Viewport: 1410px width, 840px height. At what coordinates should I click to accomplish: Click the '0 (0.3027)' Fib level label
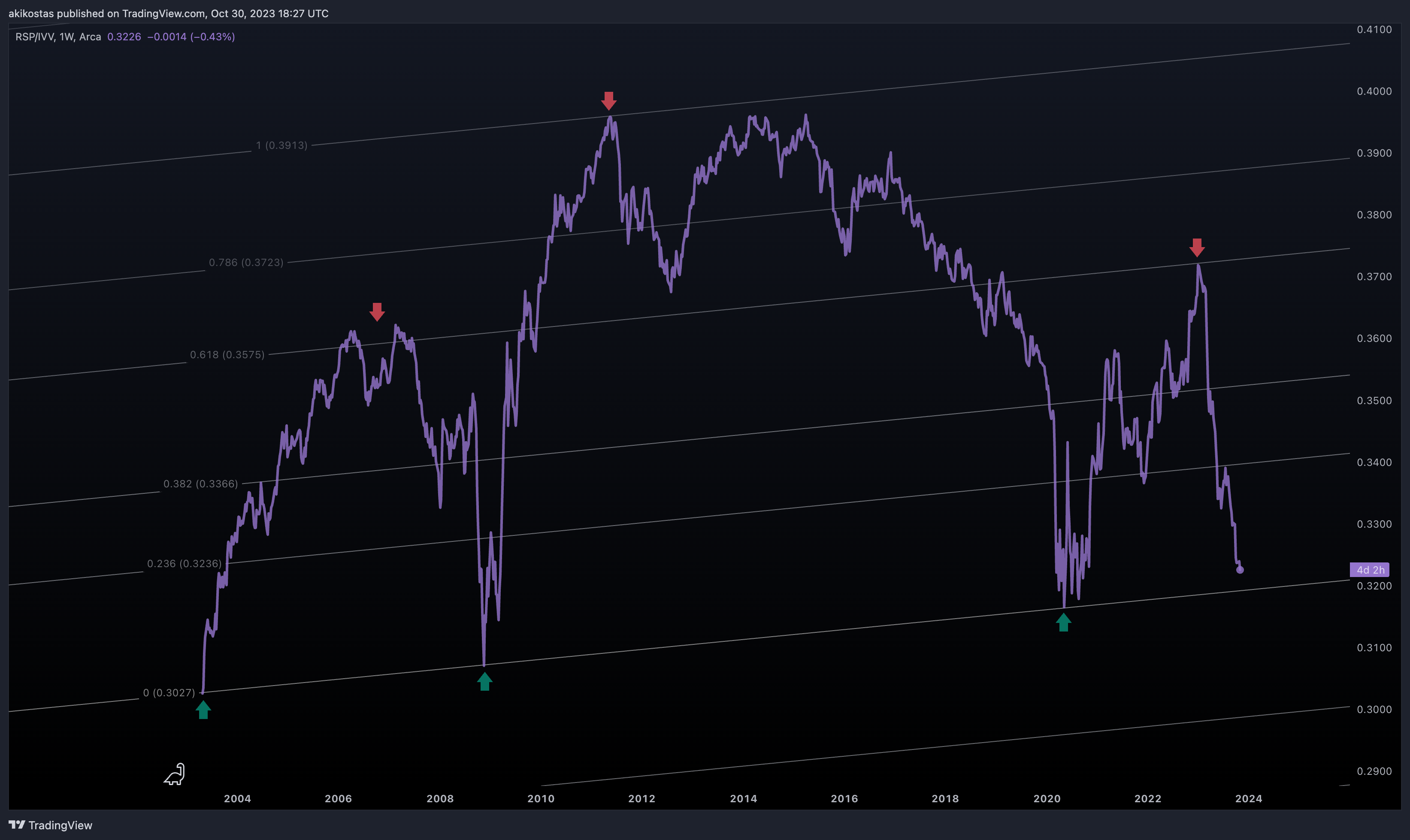[x=169, y=693]
